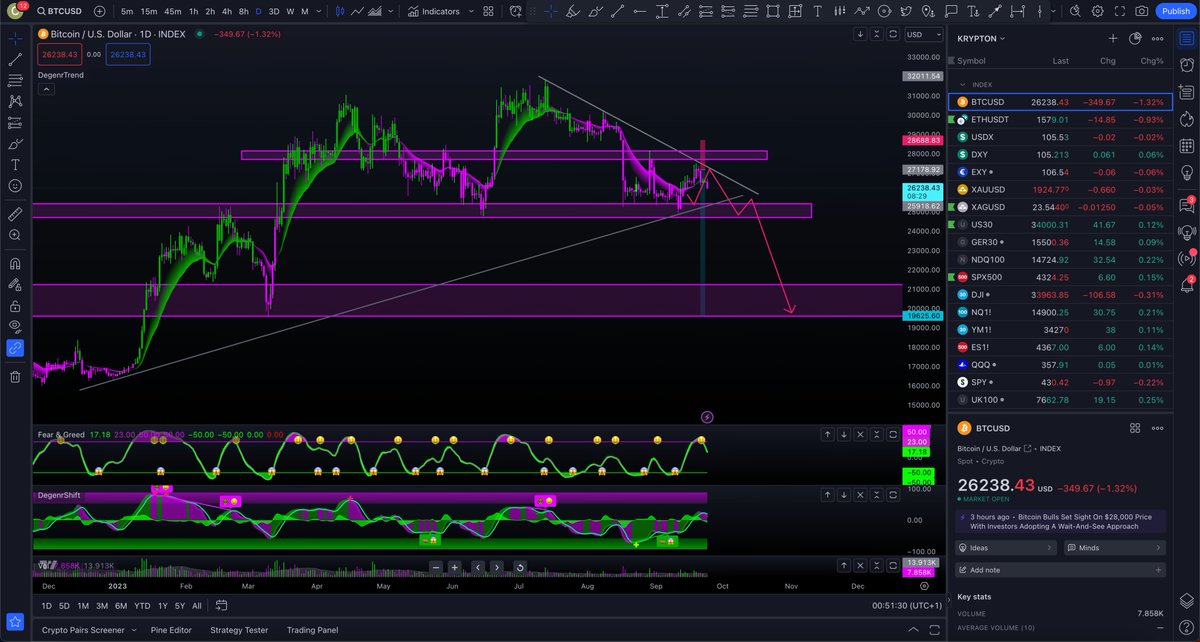The height and width of the screenshot is (642, 1200).
Task: Select the rectangle drawing tool in top toolbar
Action: click(773, 11)
